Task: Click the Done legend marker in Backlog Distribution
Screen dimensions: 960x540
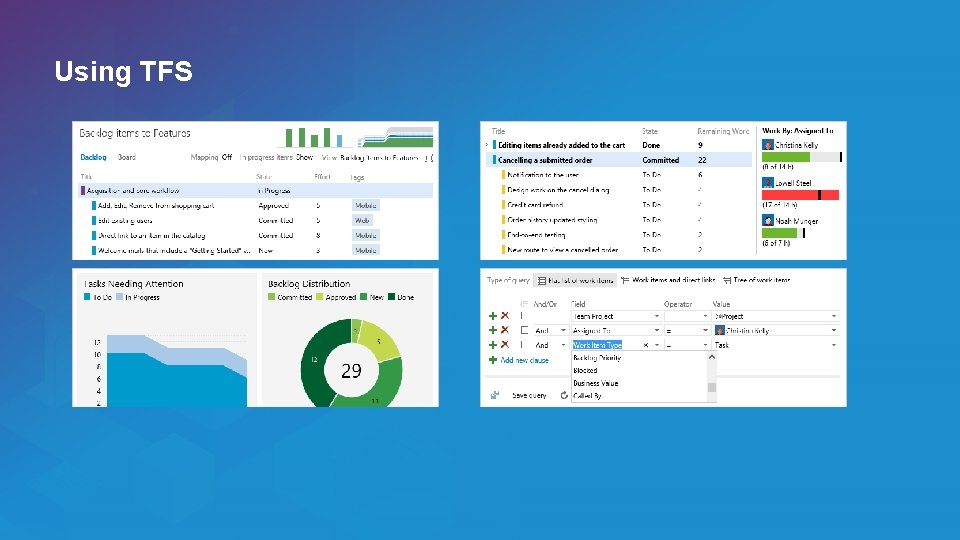Action: 391,297
